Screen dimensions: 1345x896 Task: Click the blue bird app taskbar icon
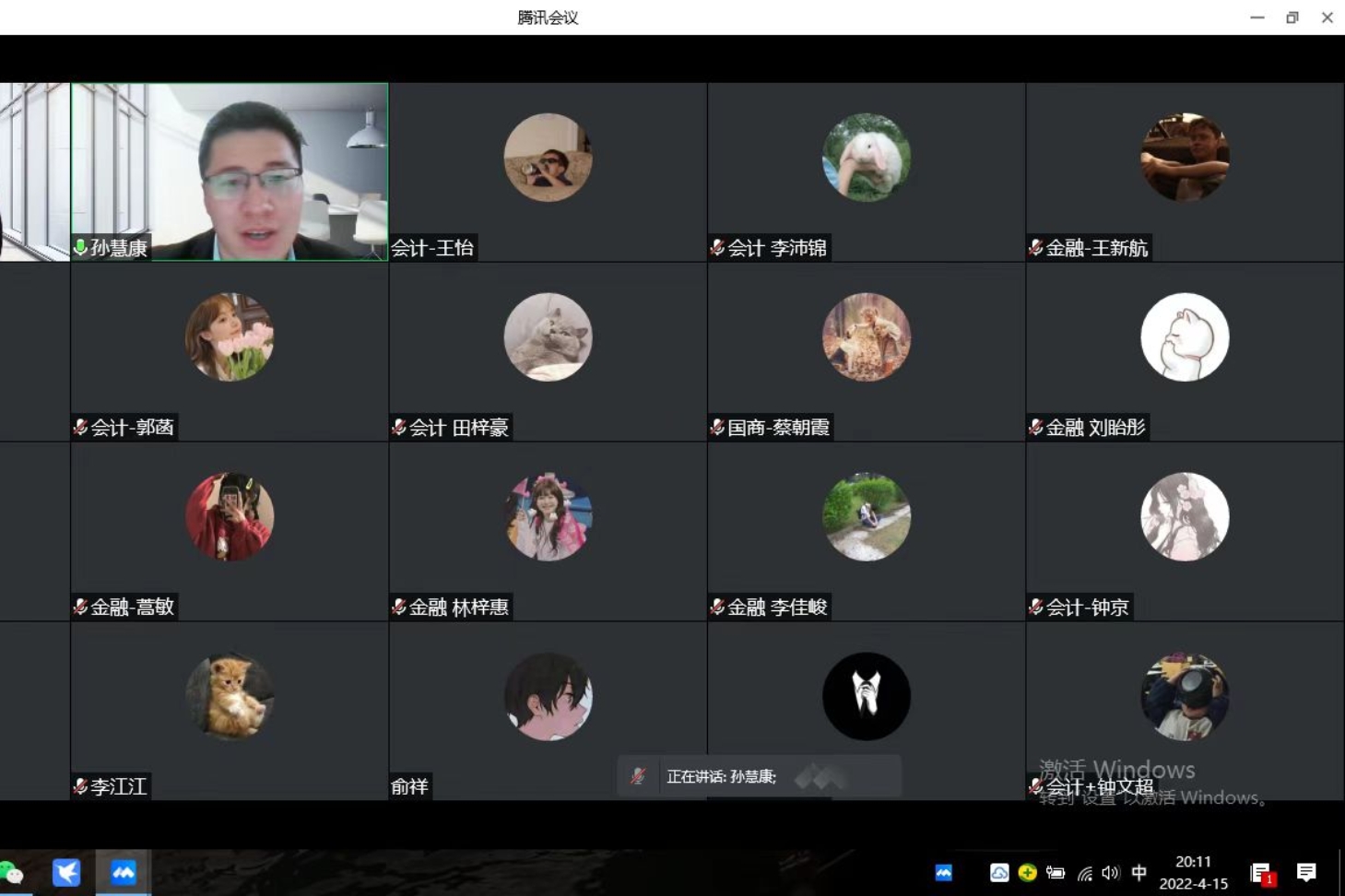point(66,872)
